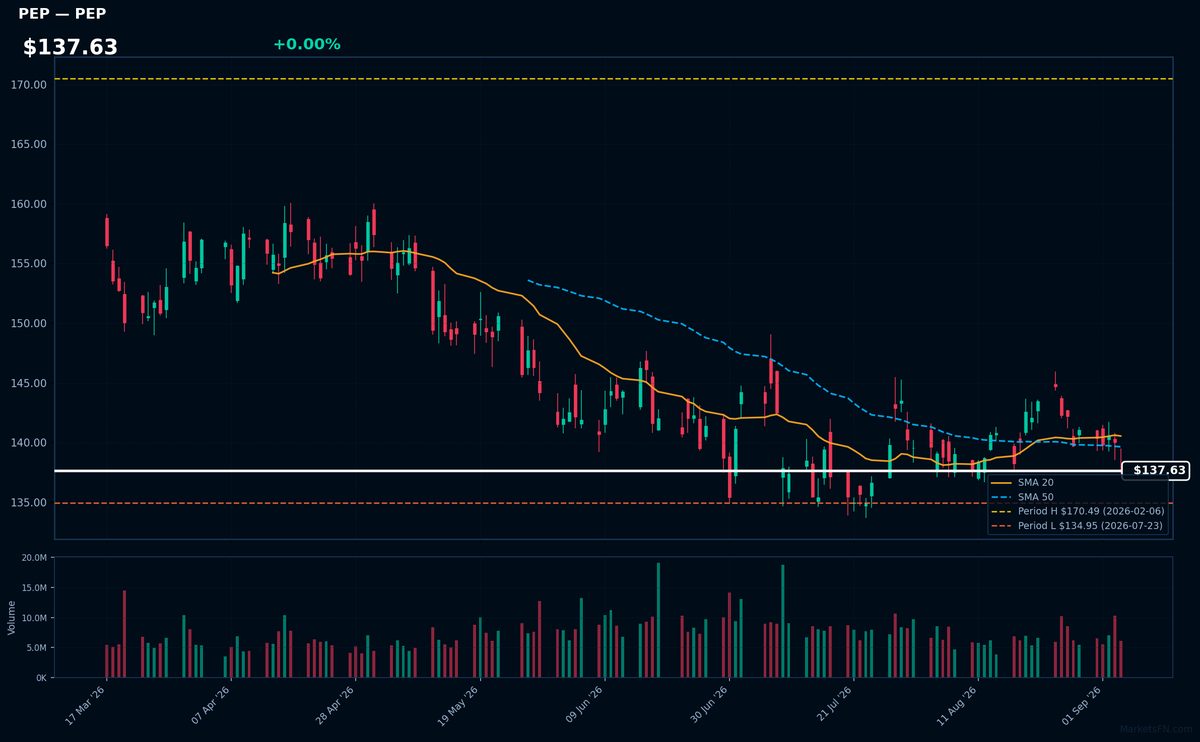Click the 140.00 price axis label
Screen dimensions: 1200x742
pyautogui.click(x=30, y=443)
